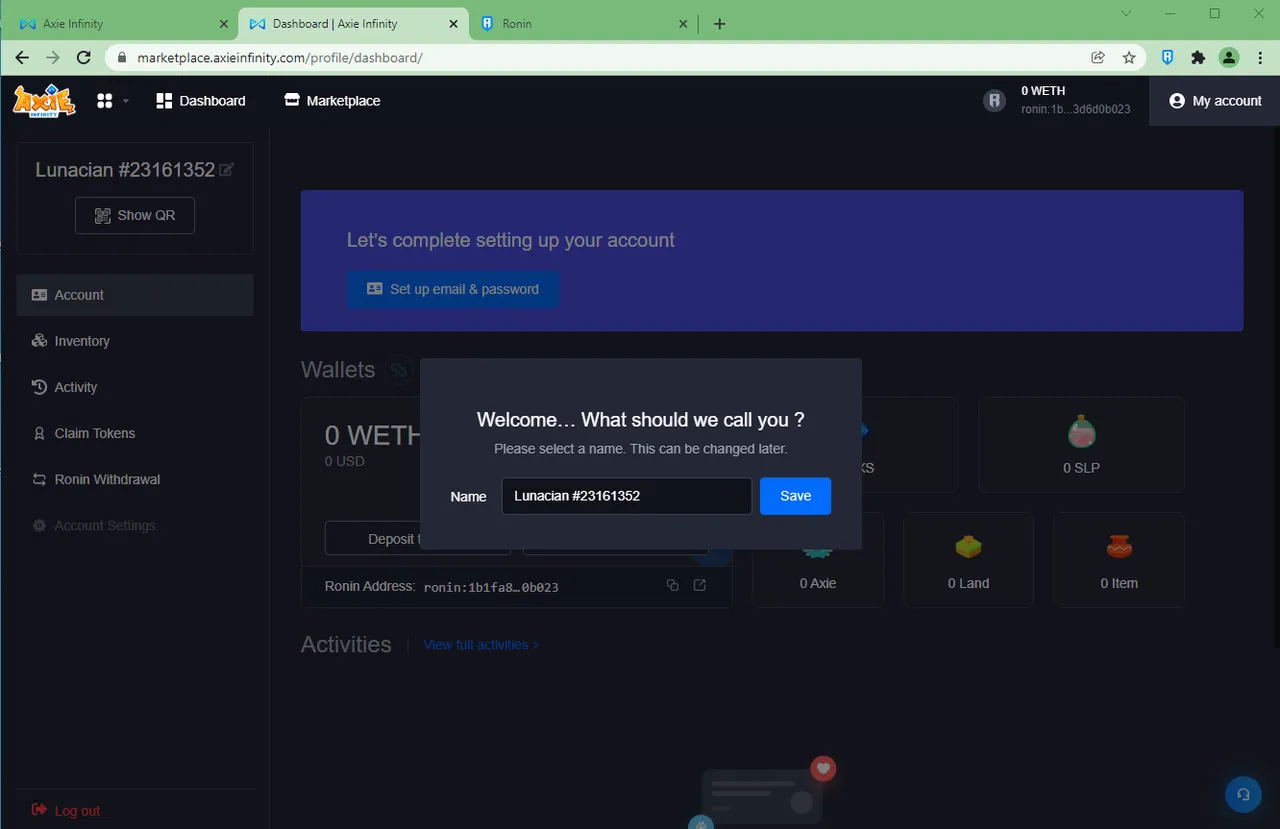This screenshot has width=1280, height=829.
Task: Open the tab search chevron in title bar
Action: pyautogui.click(x=1126, y=14)
